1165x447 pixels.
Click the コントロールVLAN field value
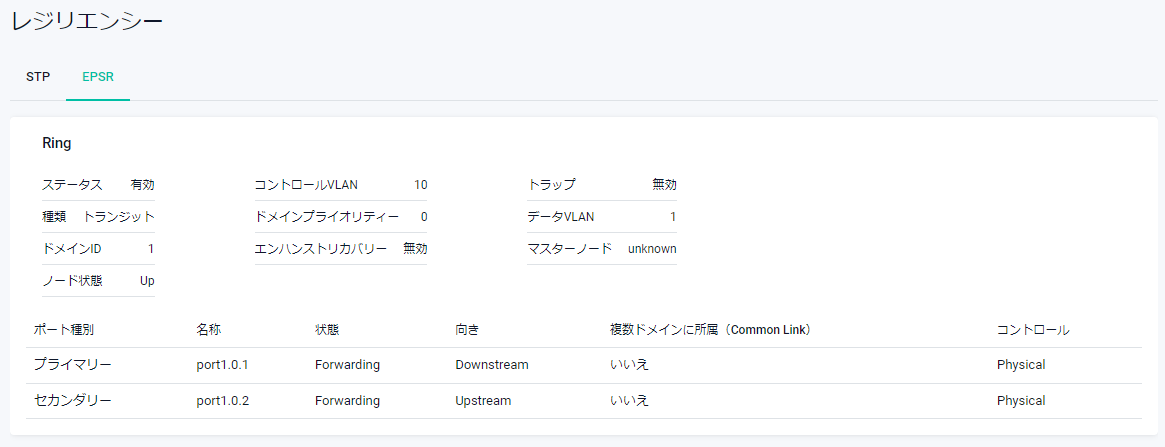[420, 185]
